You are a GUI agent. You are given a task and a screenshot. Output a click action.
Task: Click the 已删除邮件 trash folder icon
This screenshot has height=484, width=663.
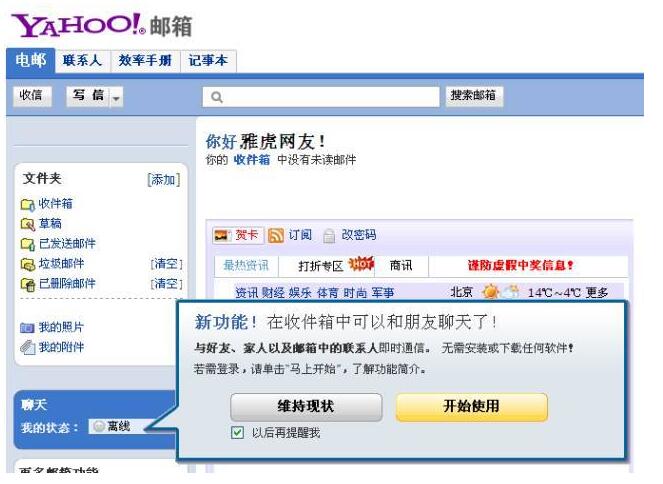tap(27, 284)
